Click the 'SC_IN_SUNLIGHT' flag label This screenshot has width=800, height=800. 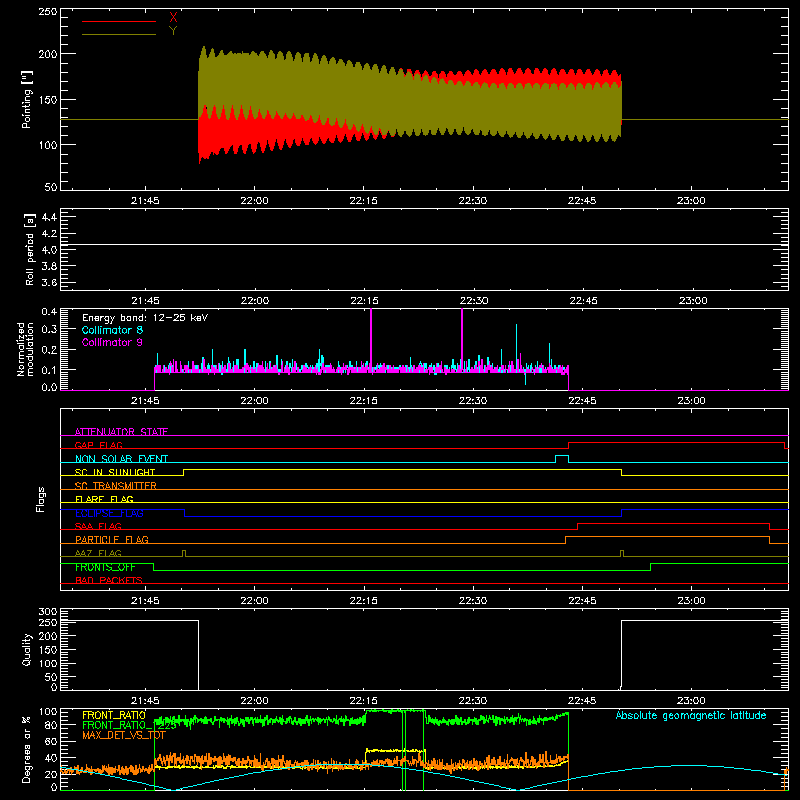[115, 472]
